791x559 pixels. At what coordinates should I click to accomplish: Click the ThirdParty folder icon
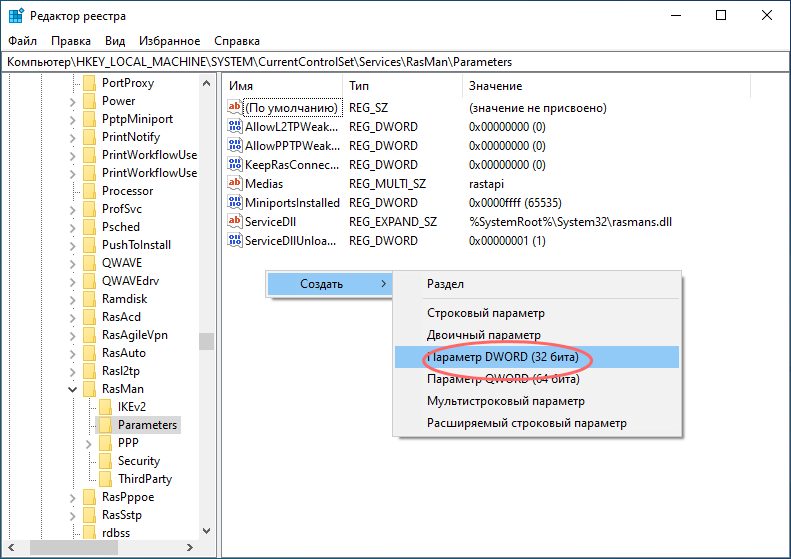tap(105, 479)
